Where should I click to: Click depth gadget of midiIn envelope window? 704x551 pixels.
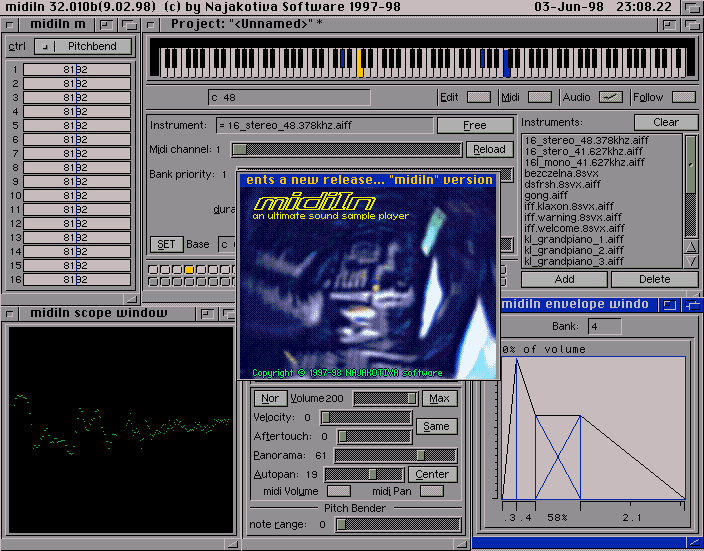692,305
